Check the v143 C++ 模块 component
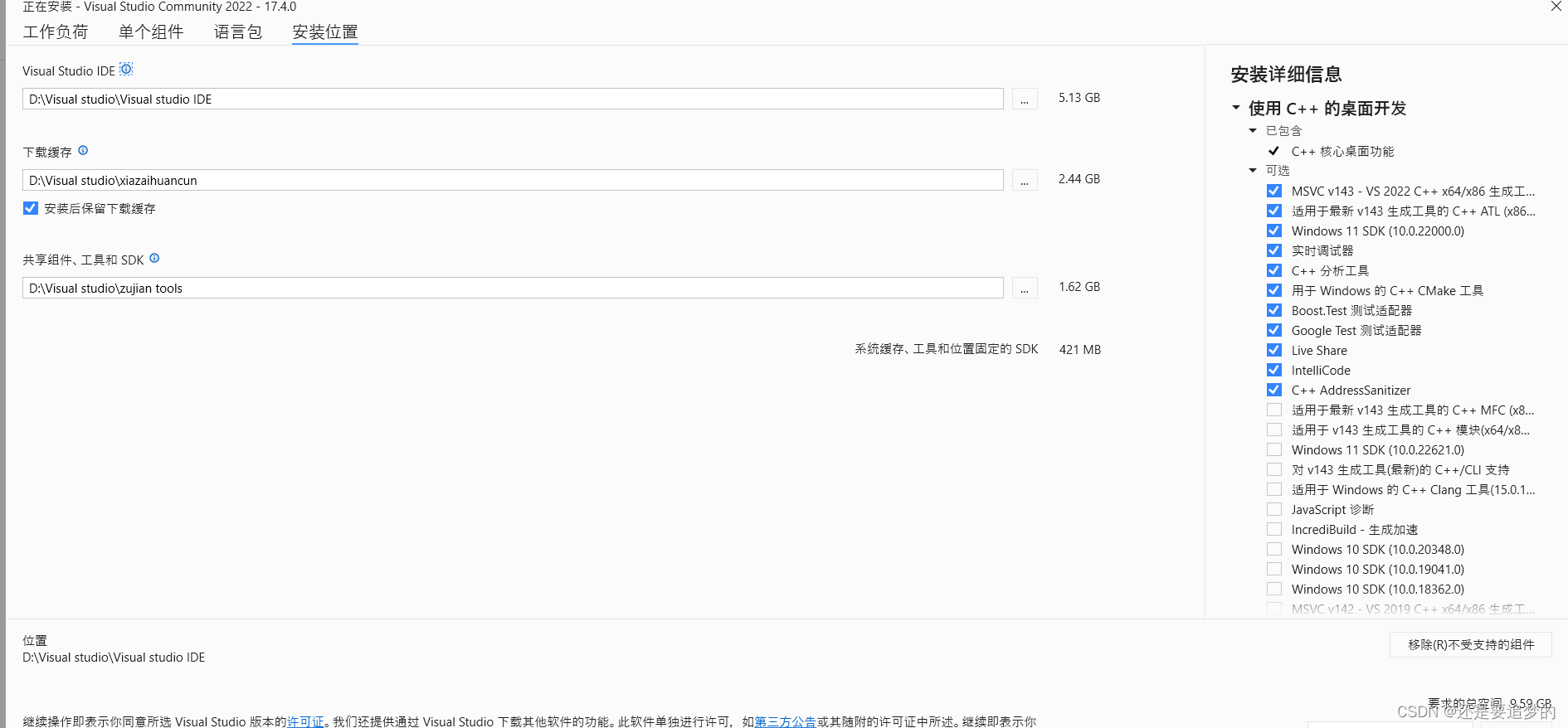Screen dimensions: 1568x728 pyautogui.click(x=1274, y=430)
